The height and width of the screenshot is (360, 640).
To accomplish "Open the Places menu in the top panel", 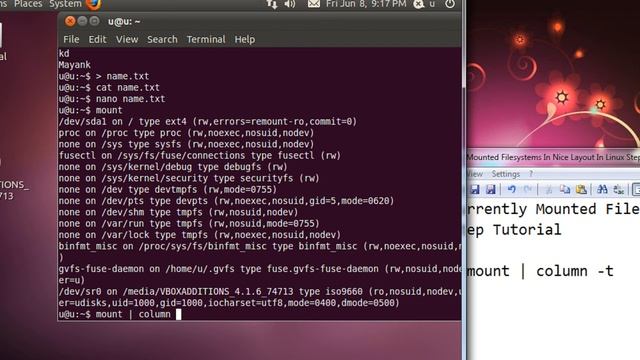I will pos(28,4).
